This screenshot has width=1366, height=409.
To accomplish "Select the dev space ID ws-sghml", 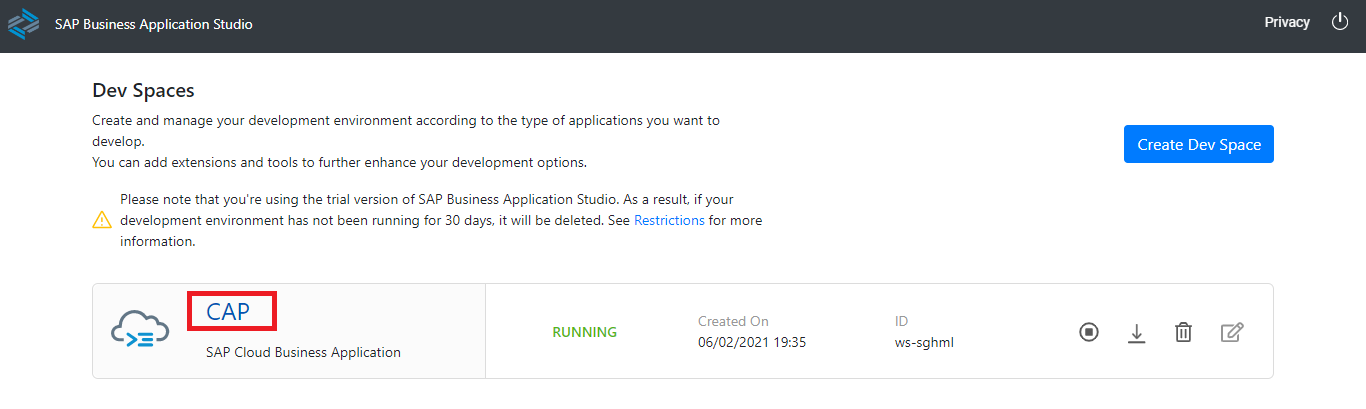I will point(925,342).
